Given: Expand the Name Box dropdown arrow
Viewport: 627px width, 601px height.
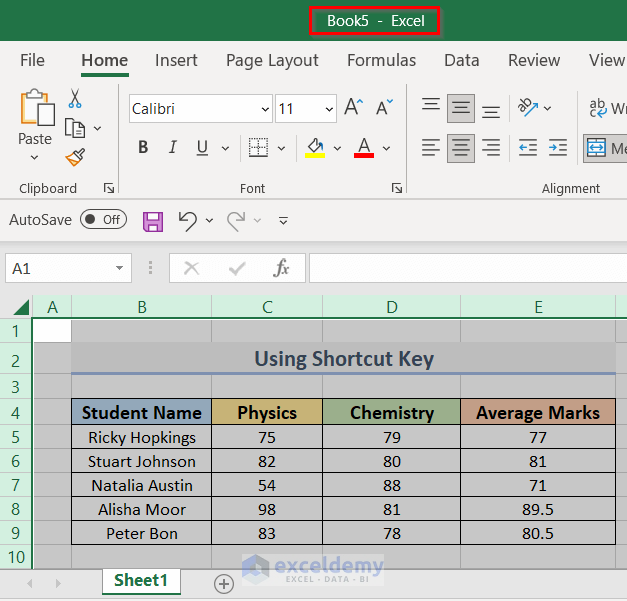Looking at the screenshot, I should [120, 268].
